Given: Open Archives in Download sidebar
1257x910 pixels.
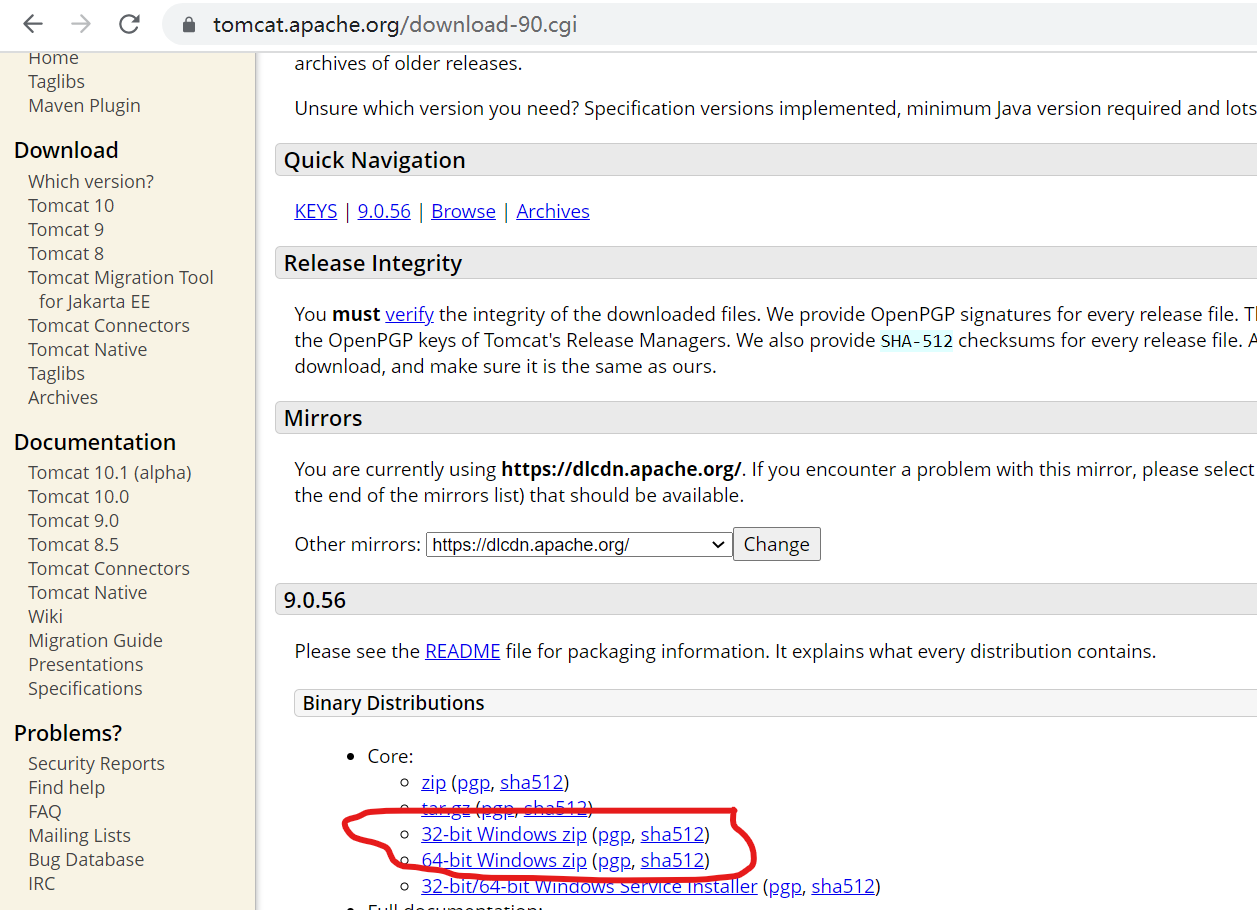Looking at the screenshot, I should point(63,397).
